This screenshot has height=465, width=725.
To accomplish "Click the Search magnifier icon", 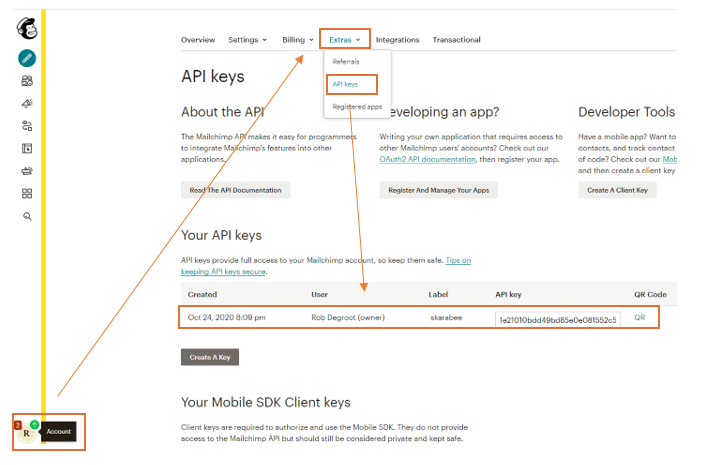I will 27,216.
